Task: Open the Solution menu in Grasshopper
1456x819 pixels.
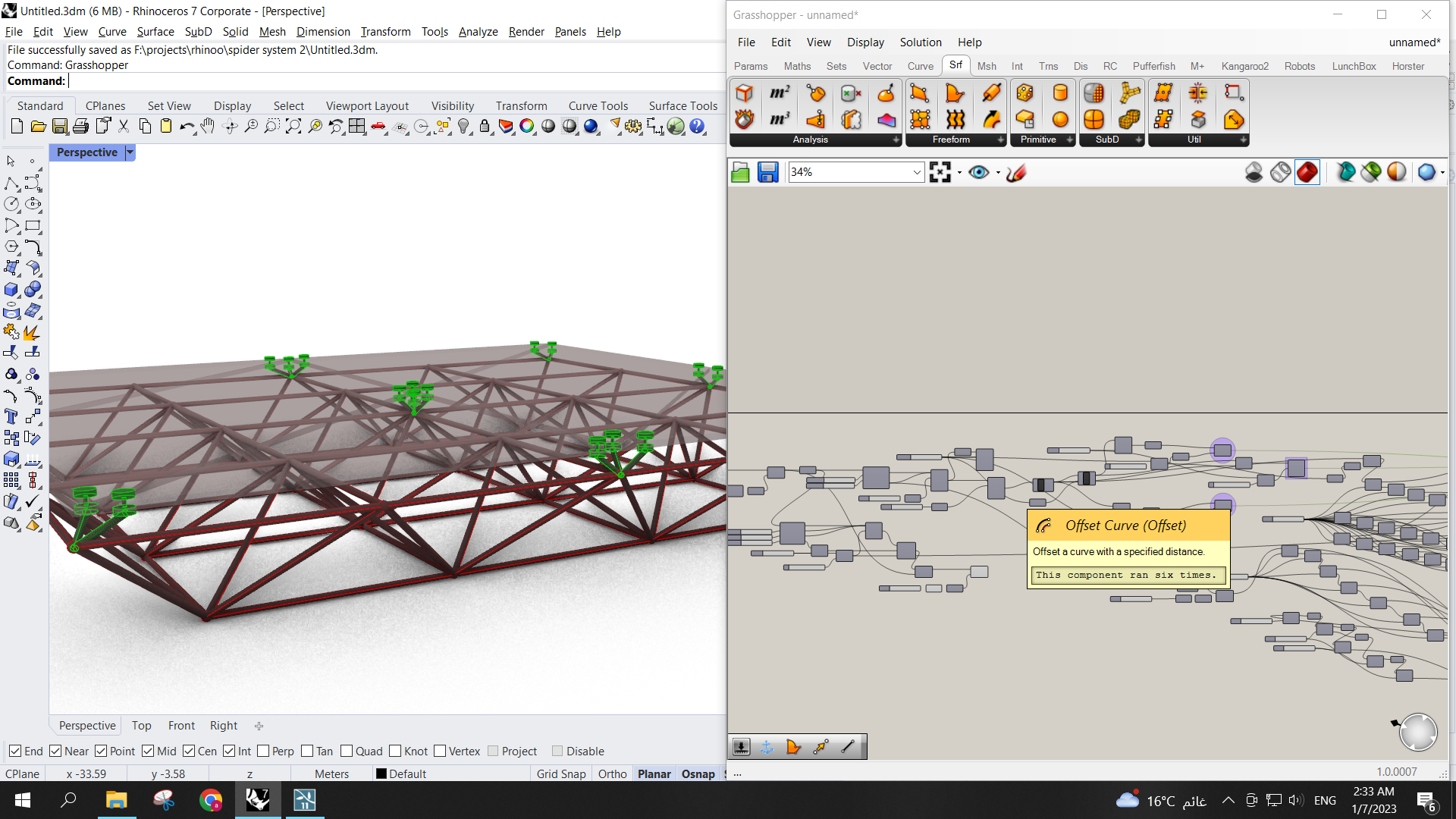Action: pos(920,42)
